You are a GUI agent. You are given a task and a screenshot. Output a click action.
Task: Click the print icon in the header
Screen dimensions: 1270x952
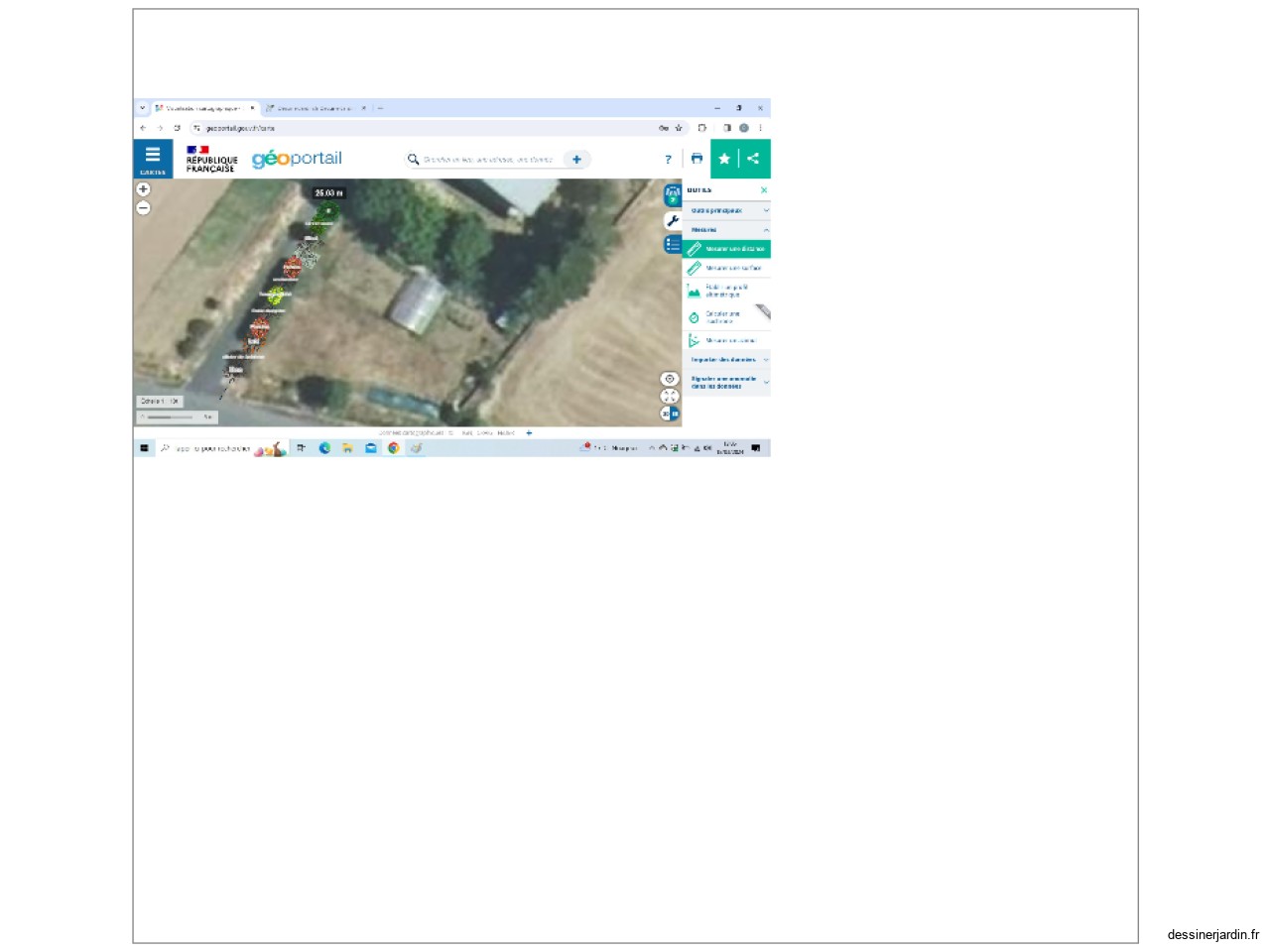(x=697, y=159)
